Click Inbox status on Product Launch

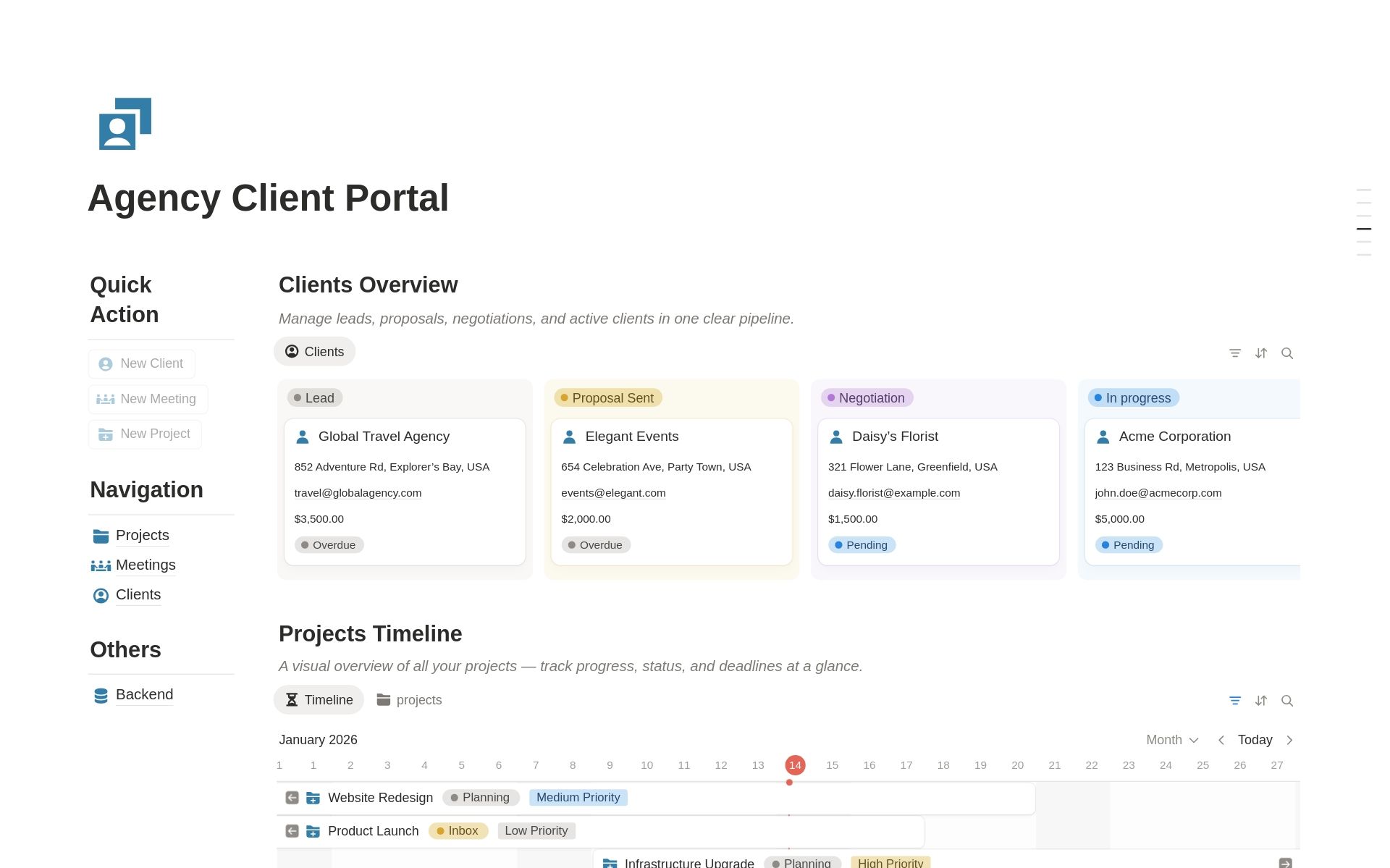coord(458,831)
